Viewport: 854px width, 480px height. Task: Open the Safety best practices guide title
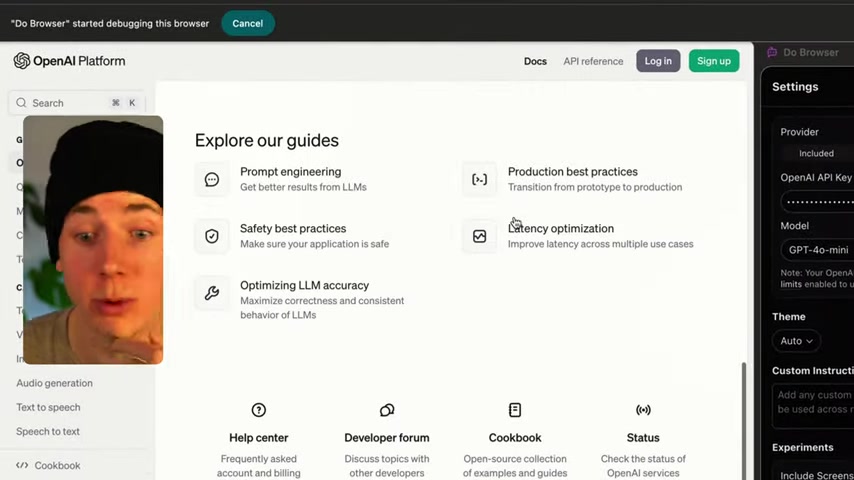click(293, 228)
